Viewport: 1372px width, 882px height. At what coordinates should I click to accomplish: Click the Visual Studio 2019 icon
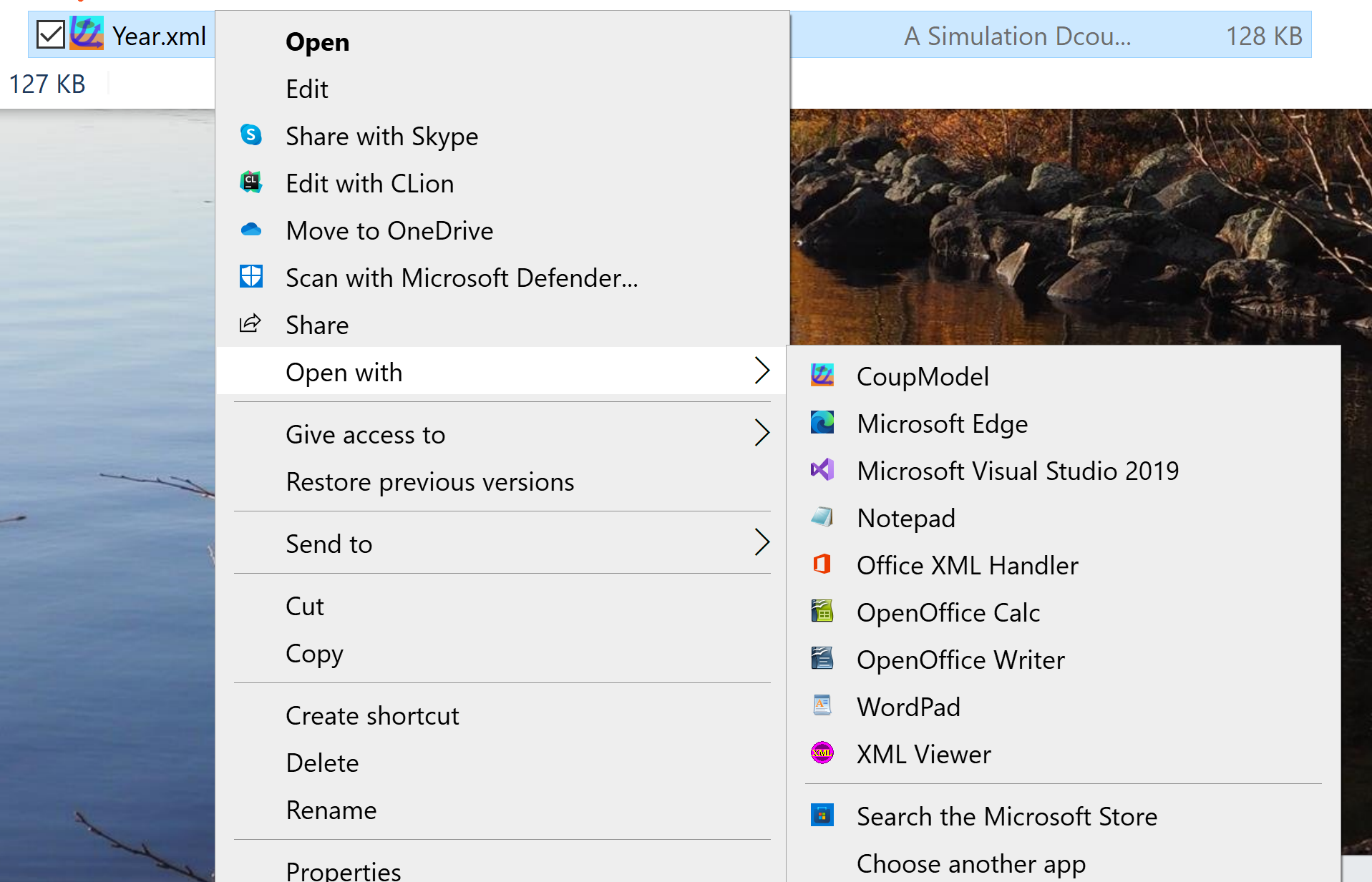pos(822,469)
